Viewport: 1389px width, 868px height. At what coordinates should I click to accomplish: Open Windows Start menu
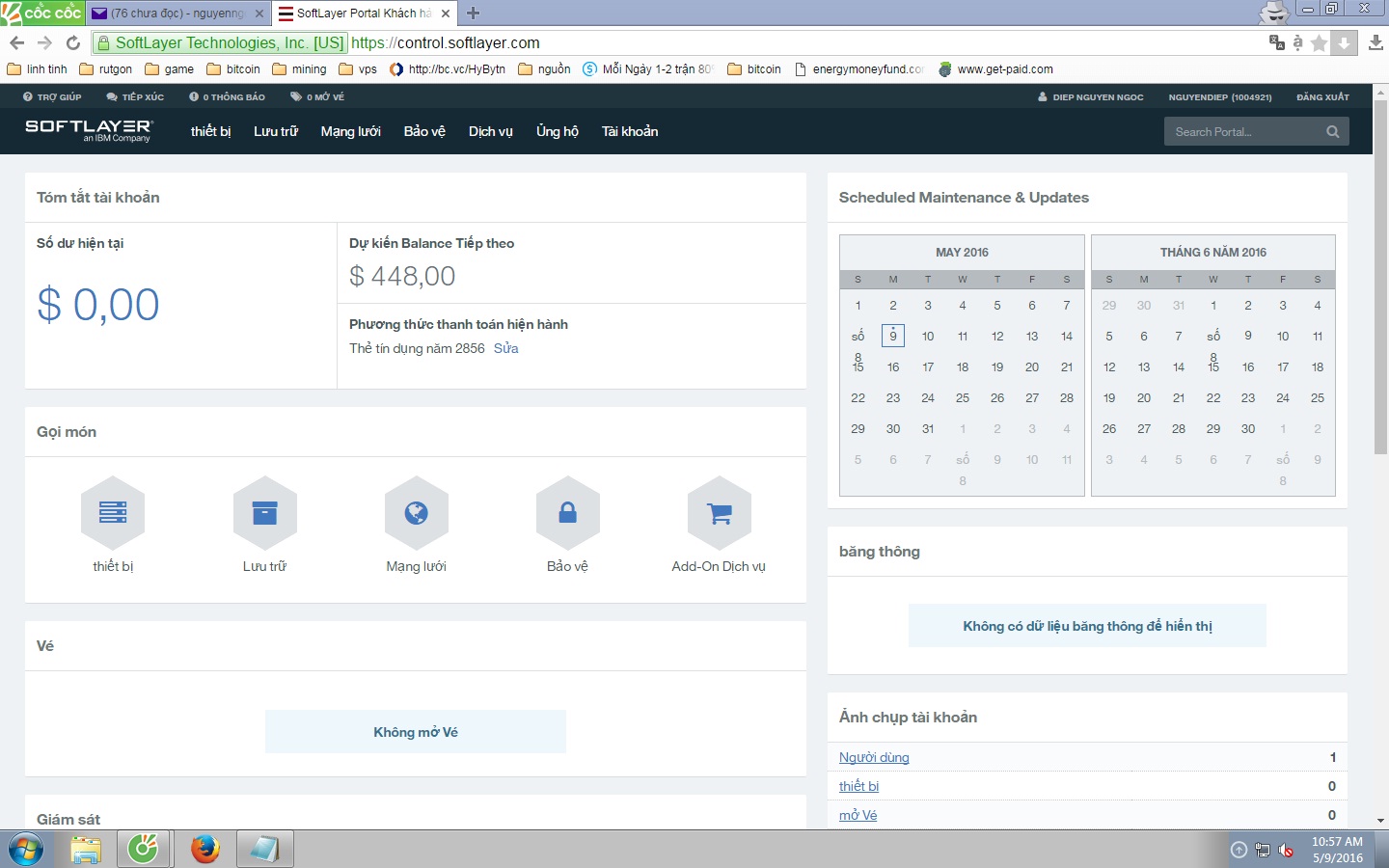26,850
